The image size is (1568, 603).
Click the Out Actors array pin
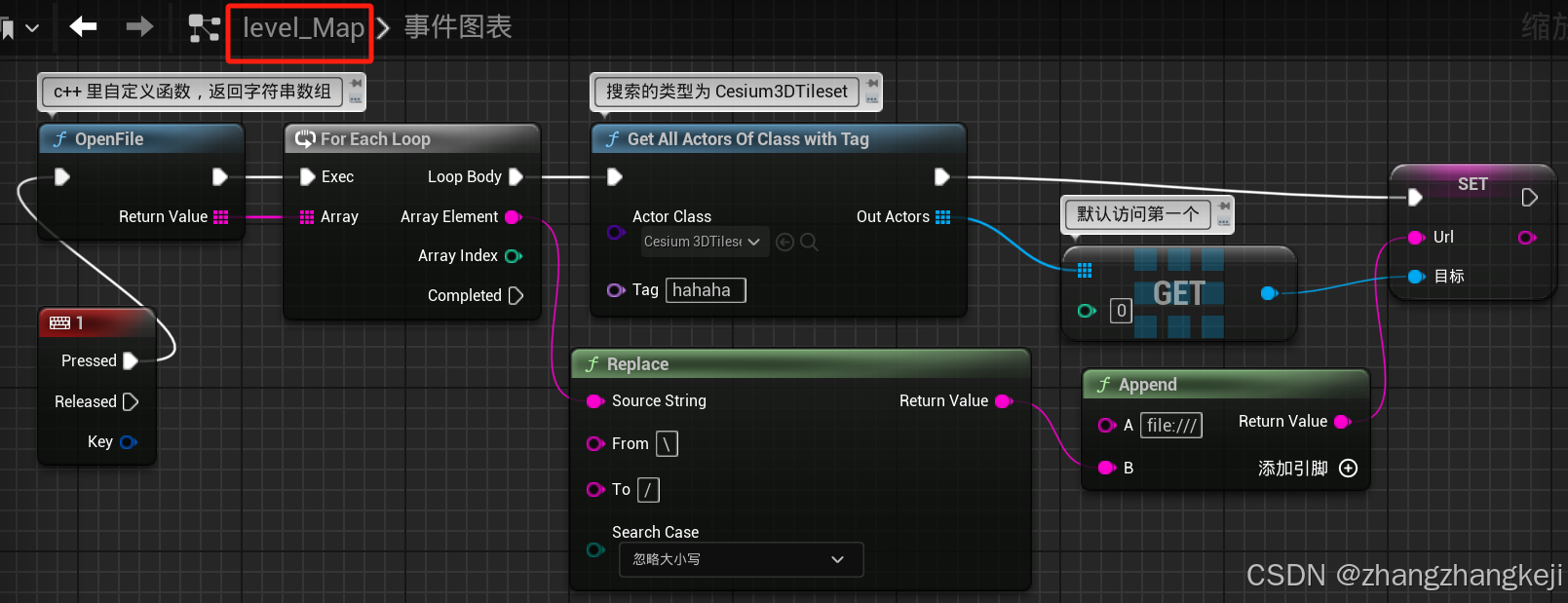pyautogui.click(x=943, y=217)
